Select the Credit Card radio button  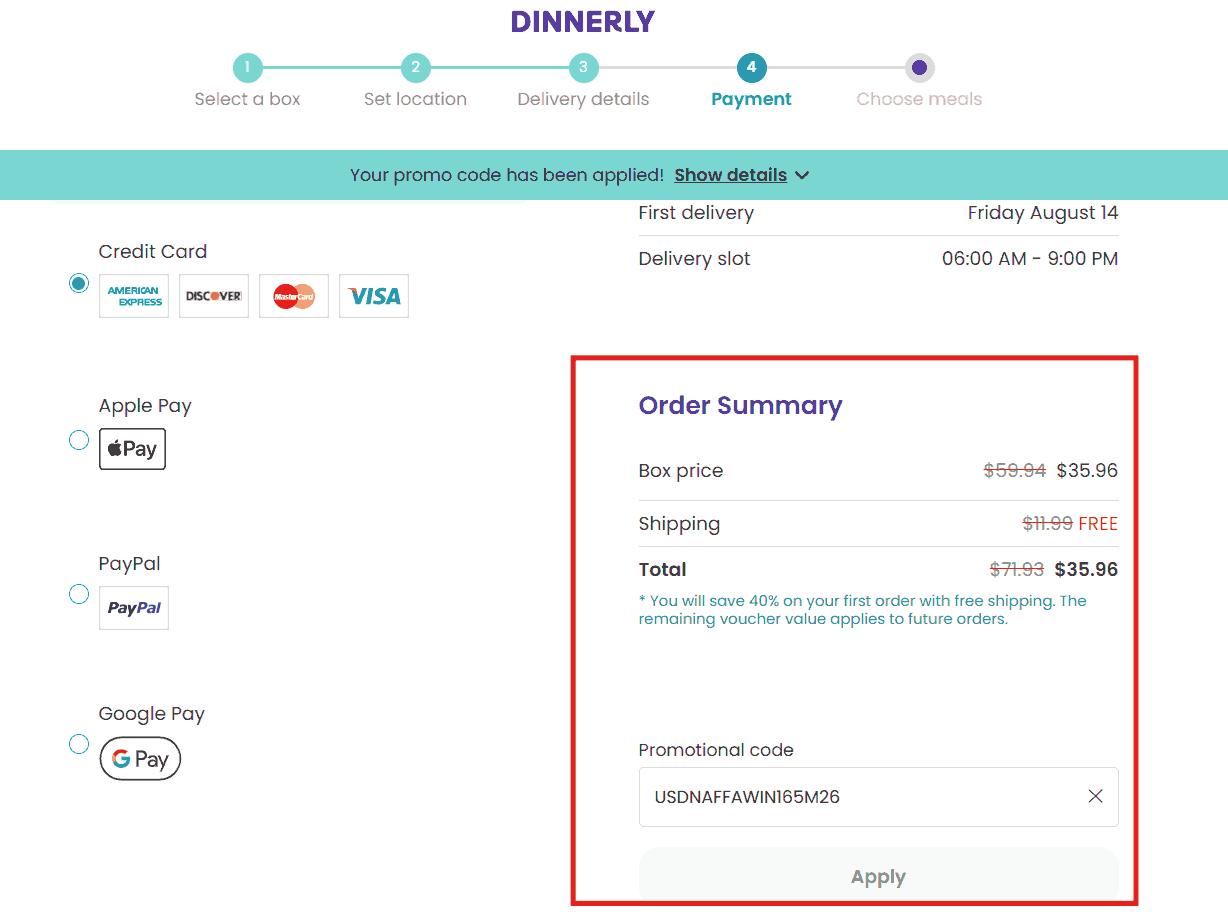point(79,284)
